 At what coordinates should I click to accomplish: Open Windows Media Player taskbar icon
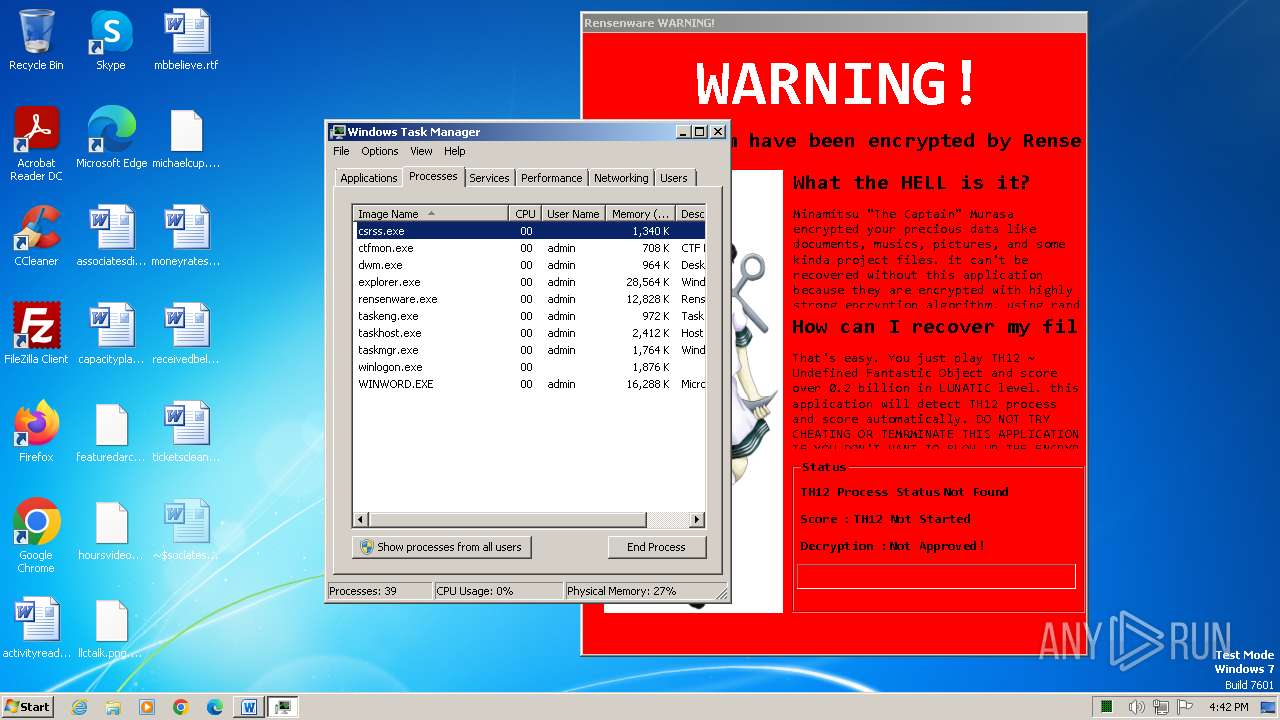point(147,707)
